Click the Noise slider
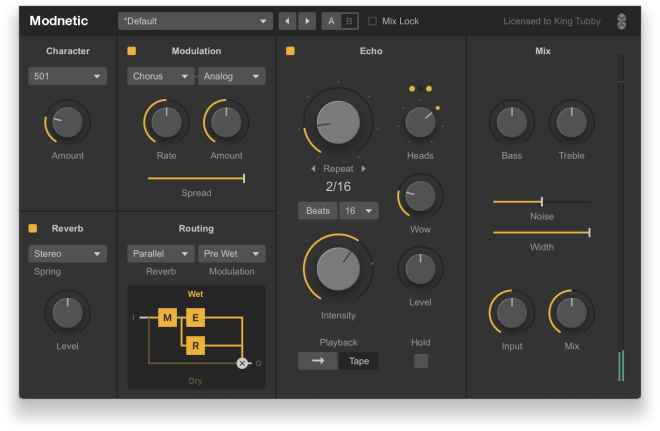 click(x=542, y=202)
